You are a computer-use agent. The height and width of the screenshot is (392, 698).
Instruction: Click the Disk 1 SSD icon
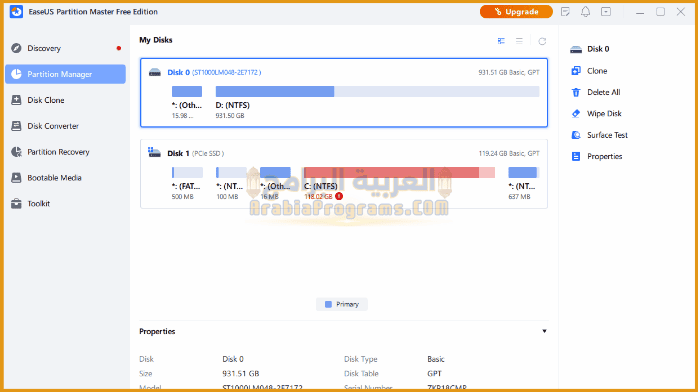click(154, 153)
